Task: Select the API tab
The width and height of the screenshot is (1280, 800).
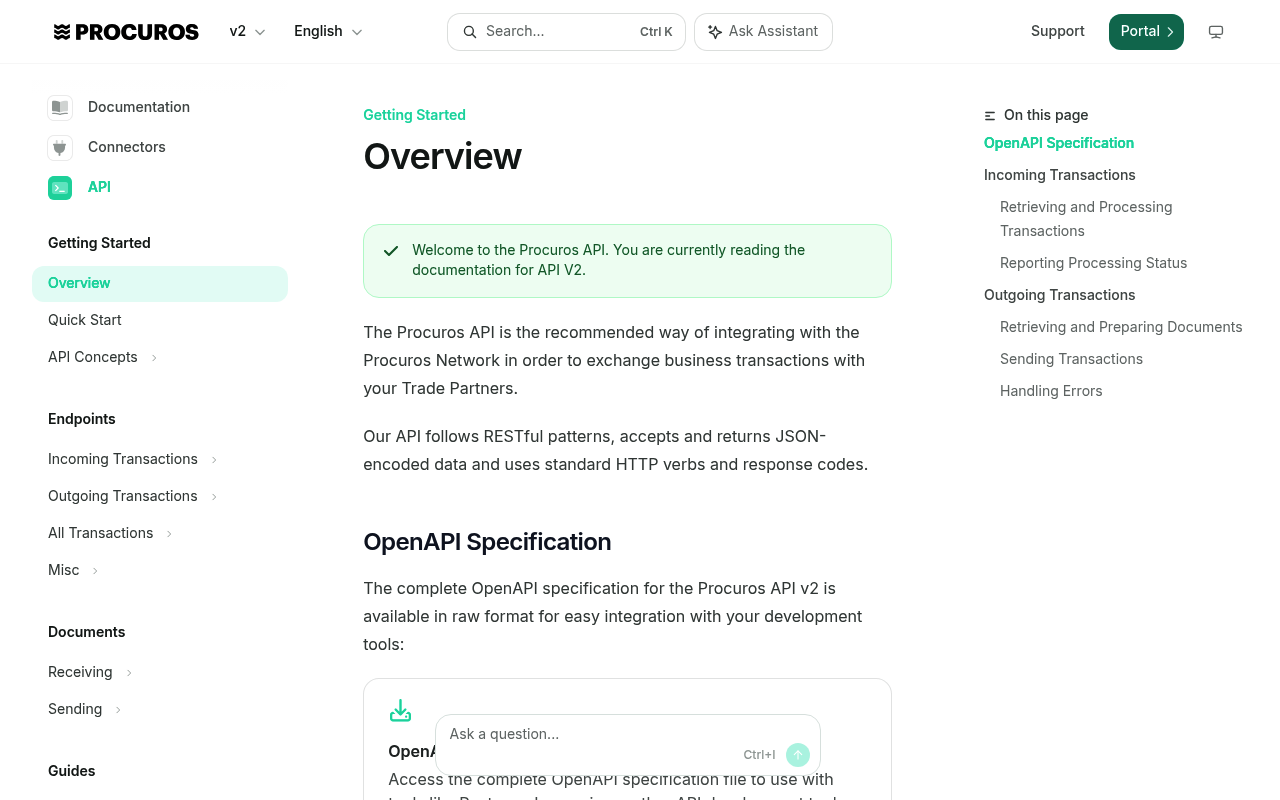Action: point(99,187)
